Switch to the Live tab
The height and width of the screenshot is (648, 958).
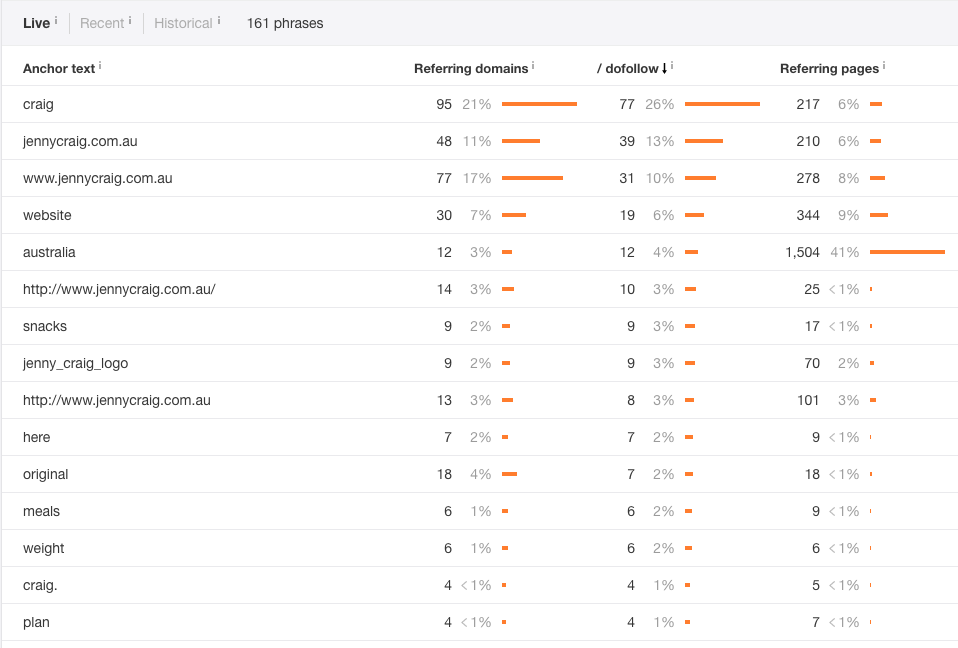coord(36,23)
